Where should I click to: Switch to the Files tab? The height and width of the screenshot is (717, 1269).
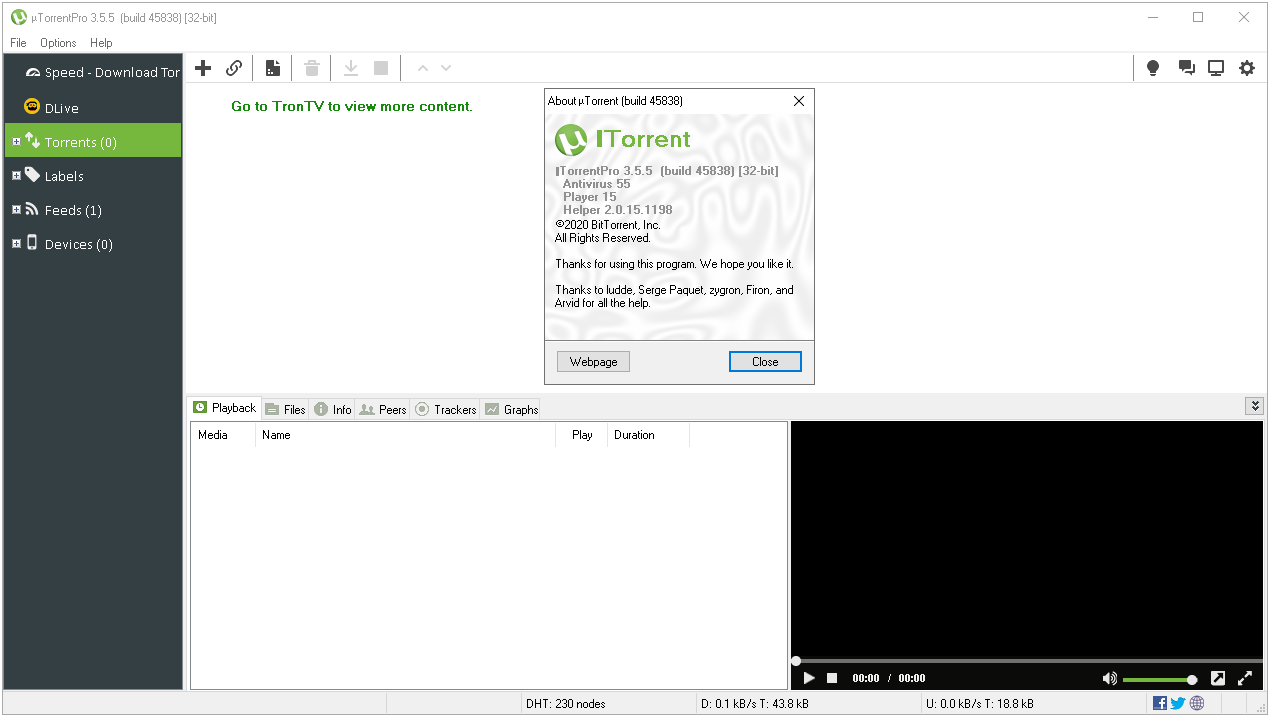click(285, 409)
